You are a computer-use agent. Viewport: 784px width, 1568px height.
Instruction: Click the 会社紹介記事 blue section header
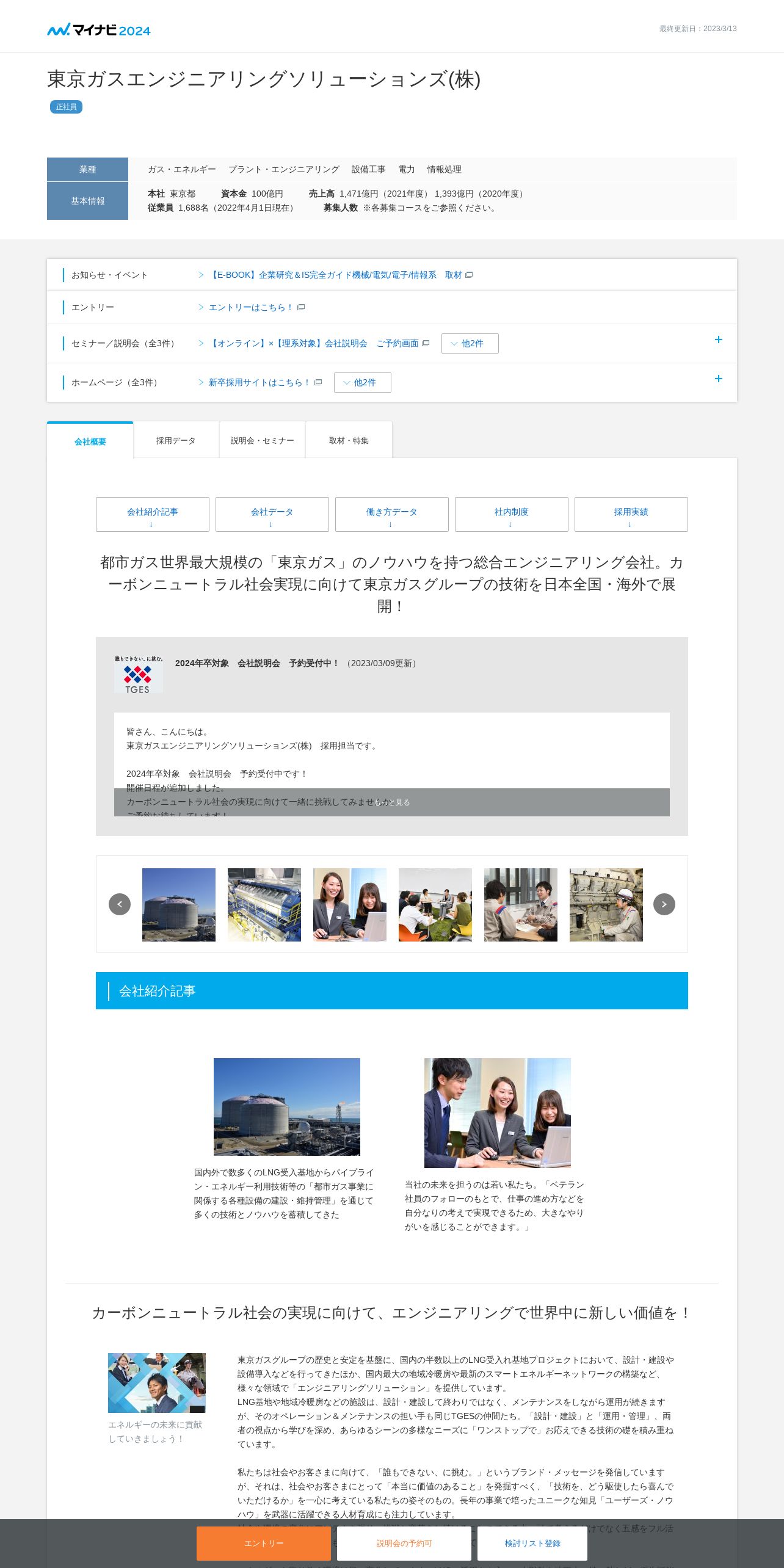pyautogui.click(x=392, y=990)
